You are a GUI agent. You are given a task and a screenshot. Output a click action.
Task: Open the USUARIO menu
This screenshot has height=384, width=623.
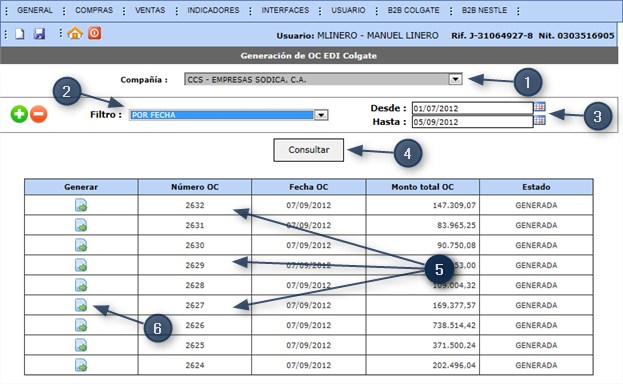[348, 10]
